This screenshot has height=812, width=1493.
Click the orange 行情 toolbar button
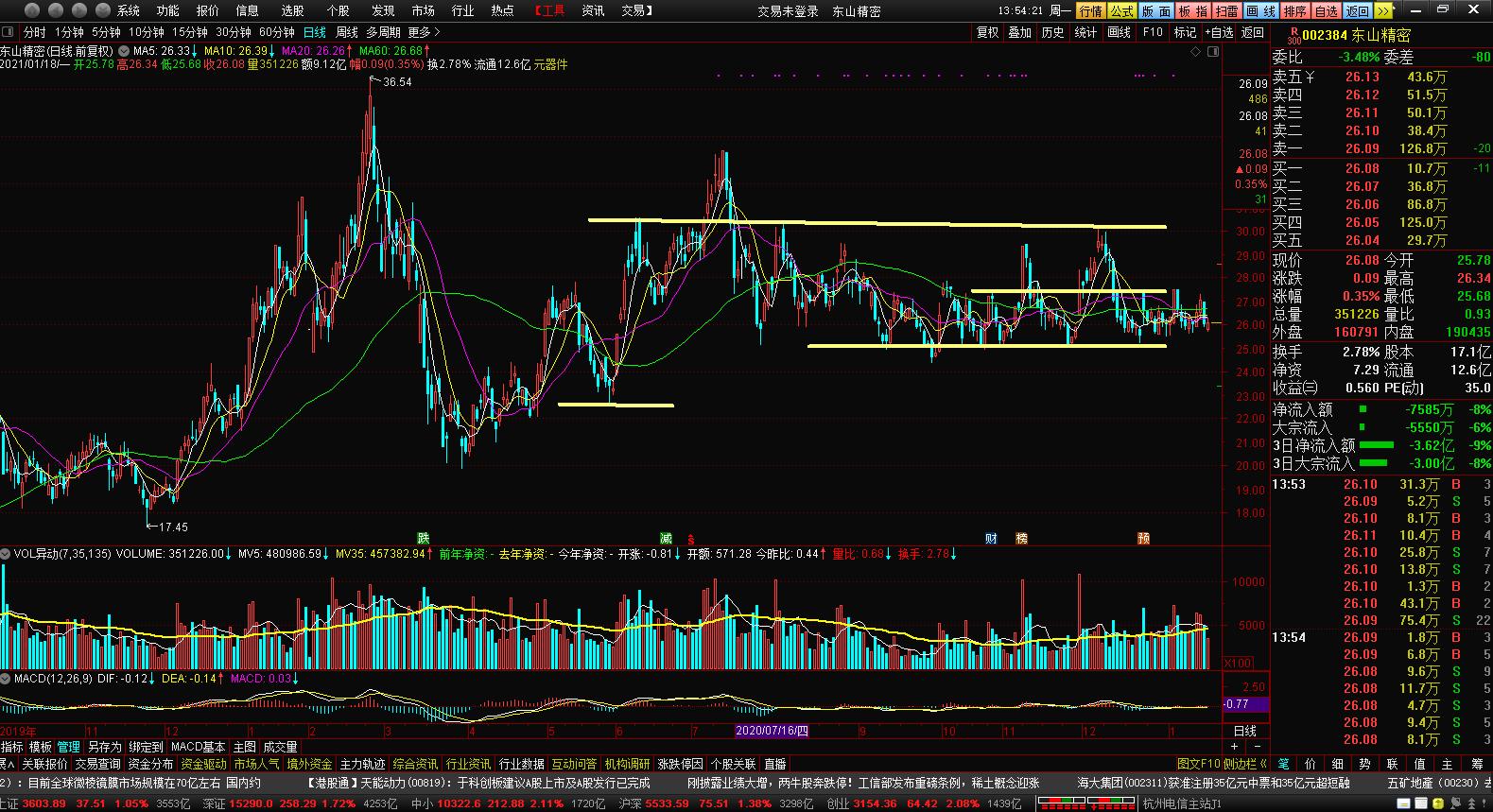(x=1090, y=10)
